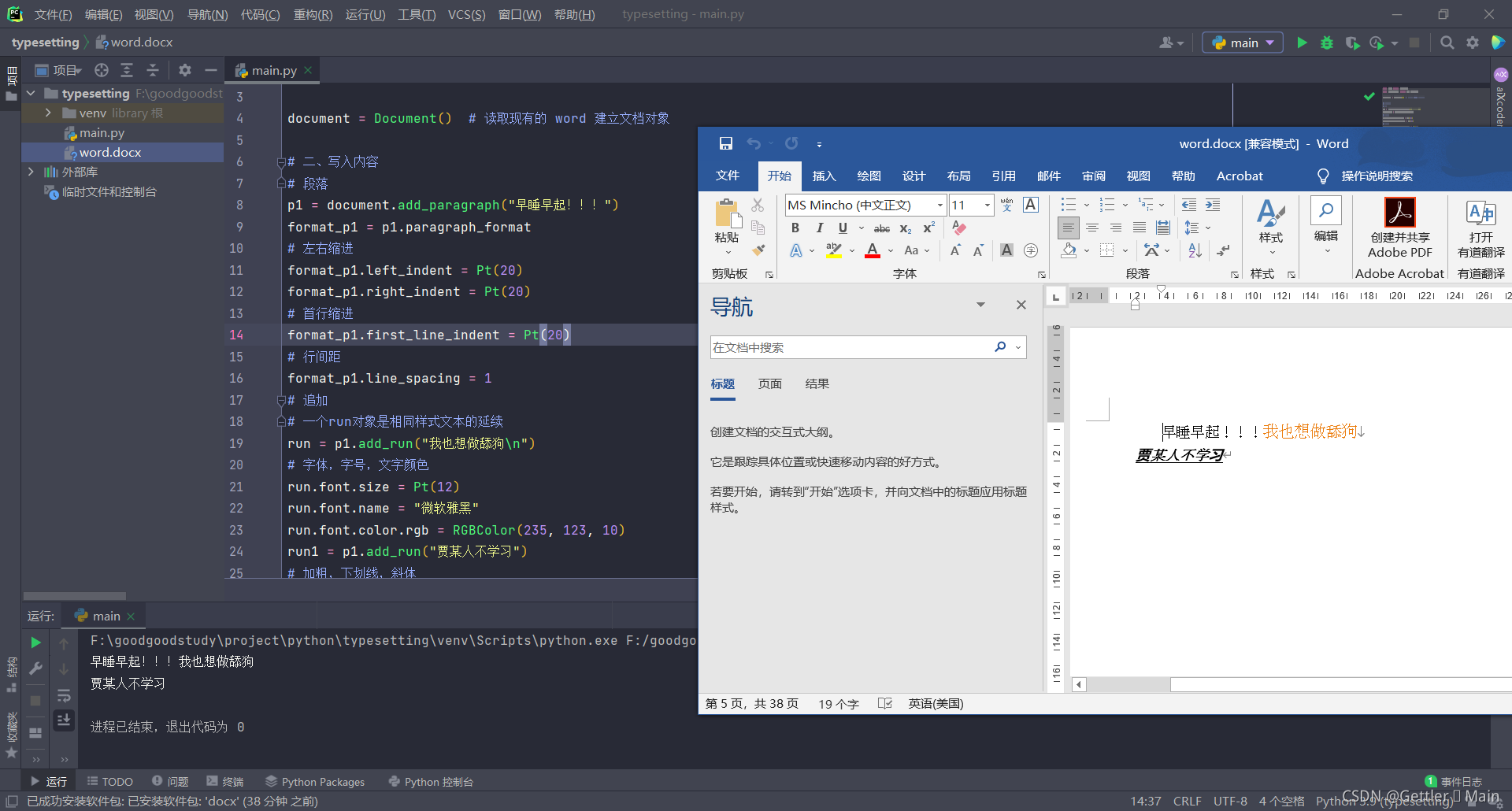Toggle Bold in Word font group
The height and width of the screenshot is (811, 1512).
point(795,228)
